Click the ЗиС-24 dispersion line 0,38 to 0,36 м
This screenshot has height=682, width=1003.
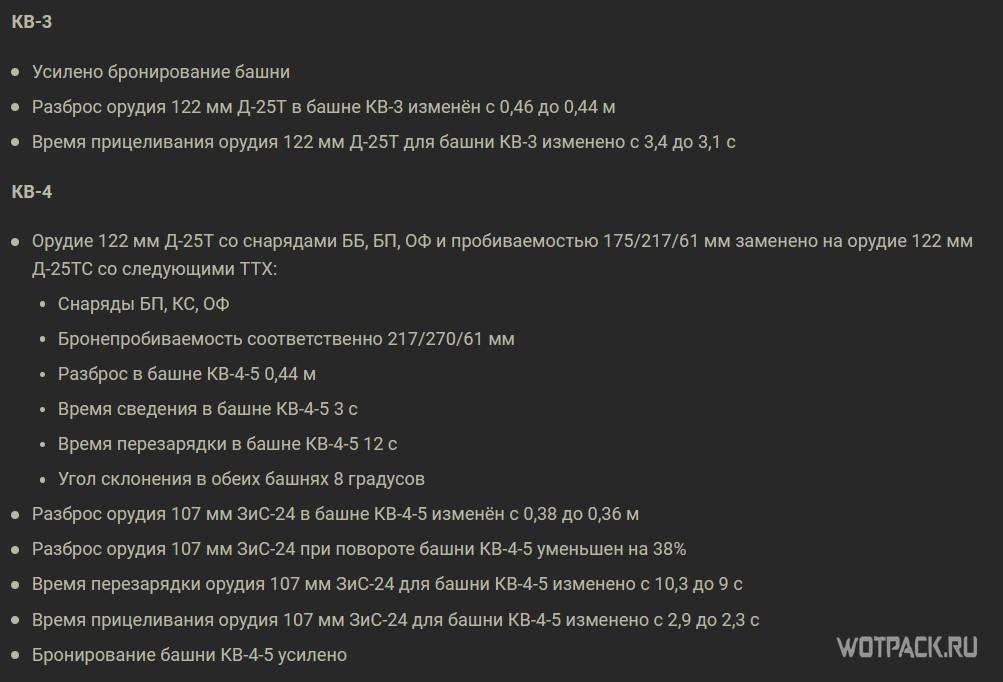(335, 514)
